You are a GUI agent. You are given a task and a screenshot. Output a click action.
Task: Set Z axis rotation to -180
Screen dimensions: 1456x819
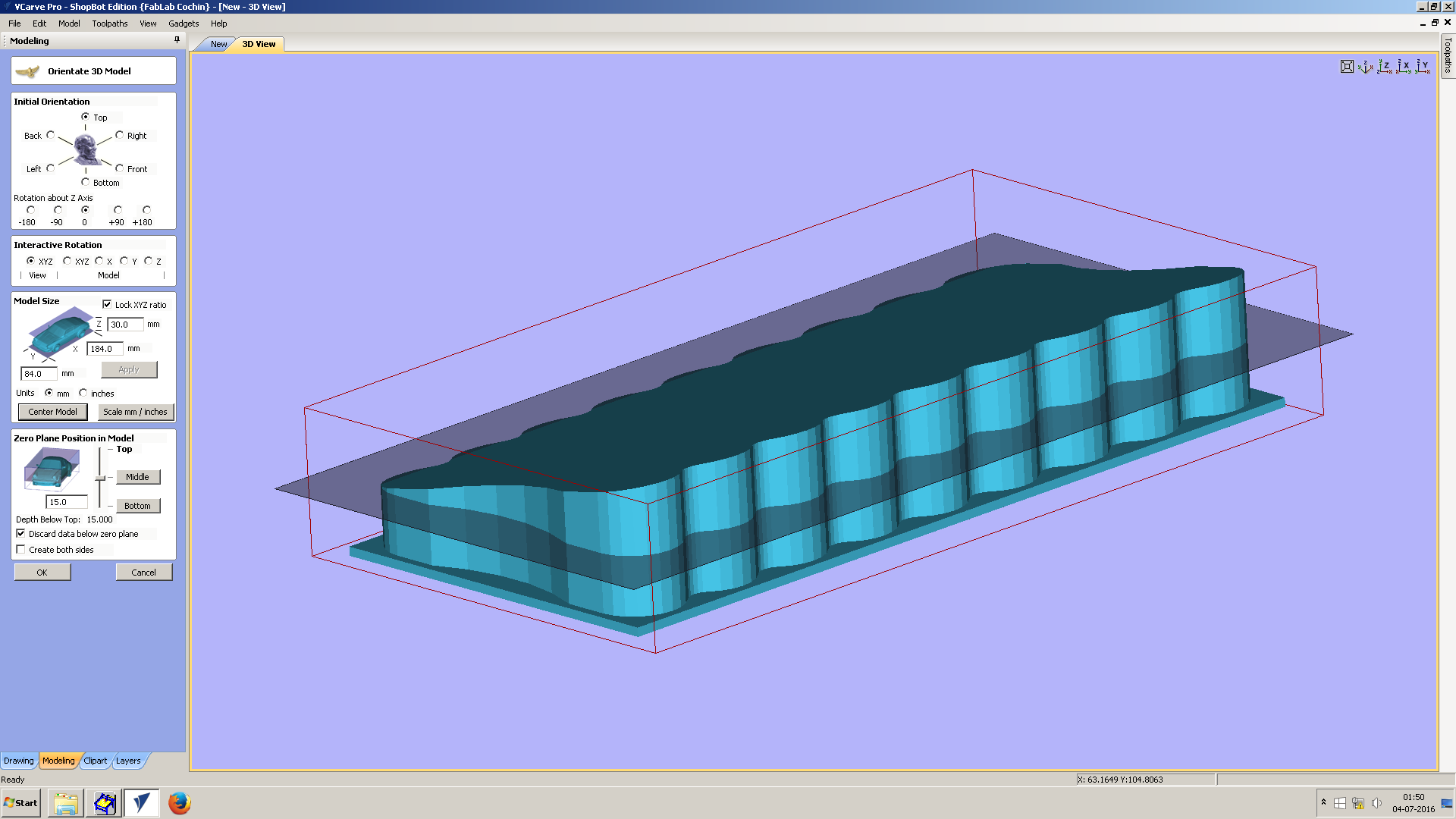point(30,210)
